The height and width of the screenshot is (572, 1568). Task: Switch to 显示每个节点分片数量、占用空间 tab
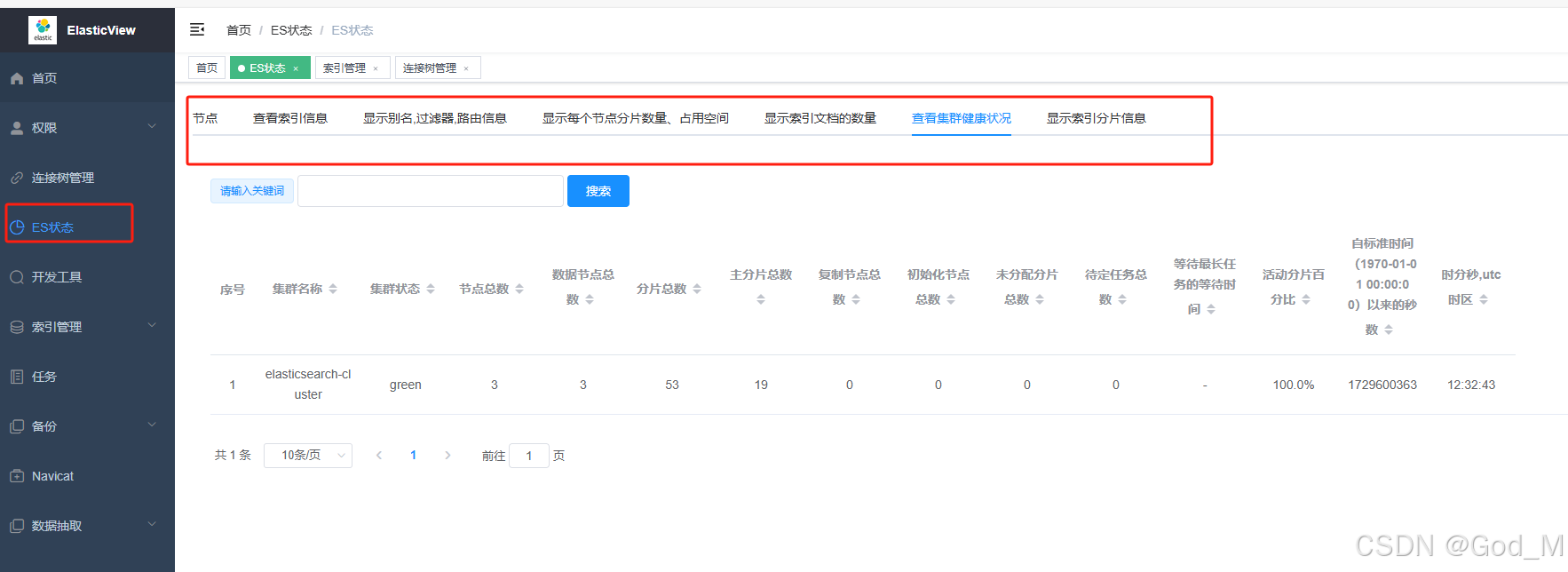(636, 118)
